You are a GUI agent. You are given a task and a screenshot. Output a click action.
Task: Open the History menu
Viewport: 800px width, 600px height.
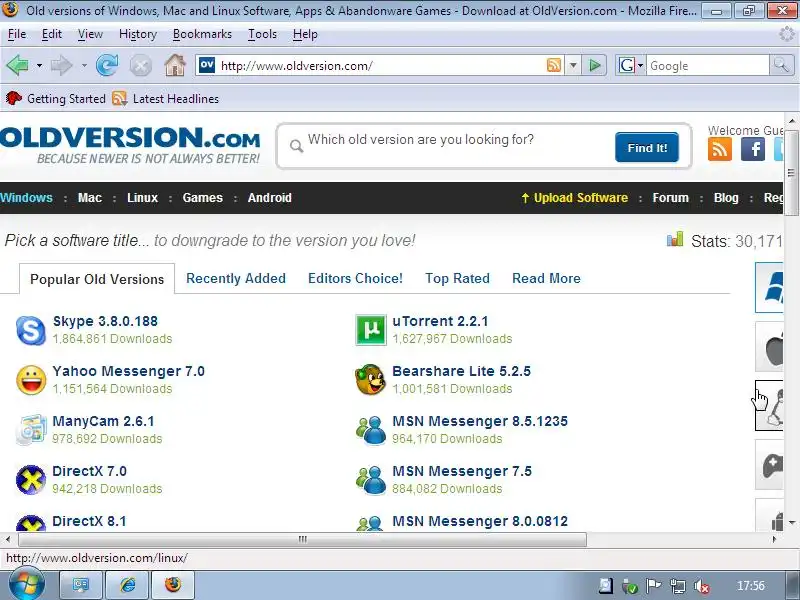click(138, 34)
